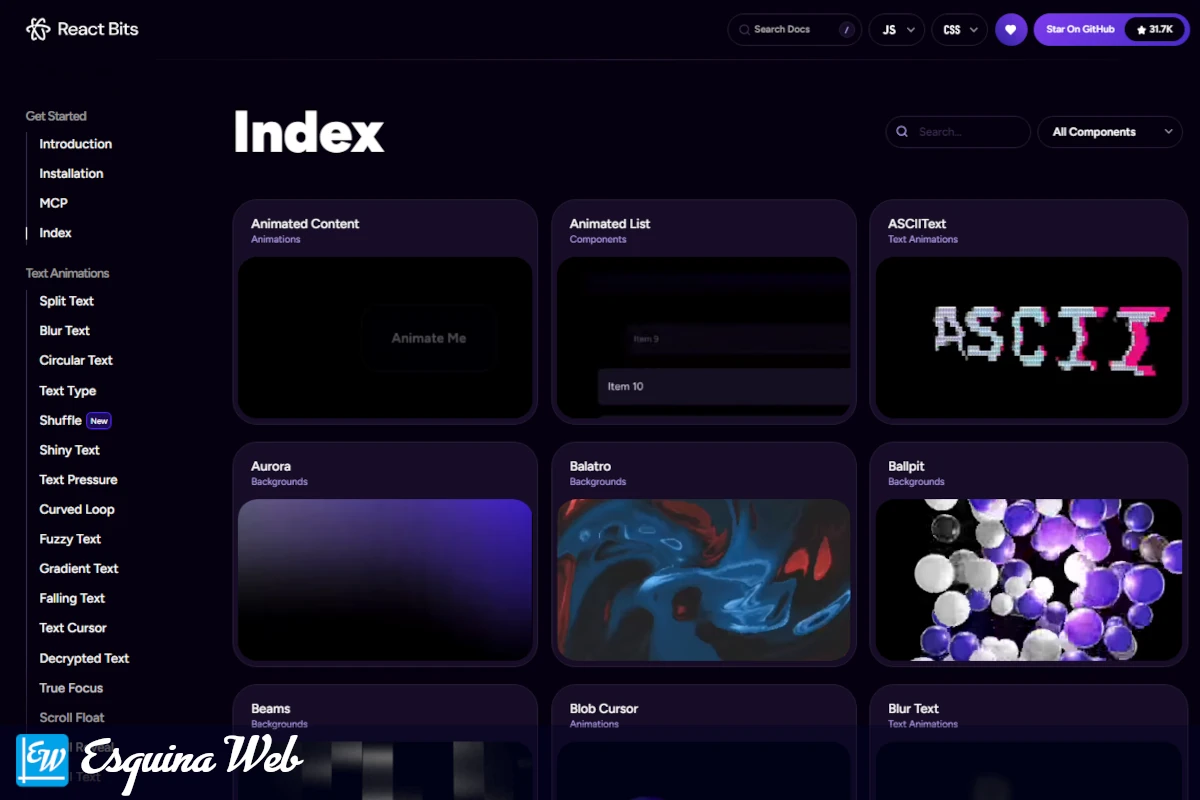The height and width of the screenshot is (800, 1200).
Task: Click the React Bits logo icon
Action: (x=36, y=29)
